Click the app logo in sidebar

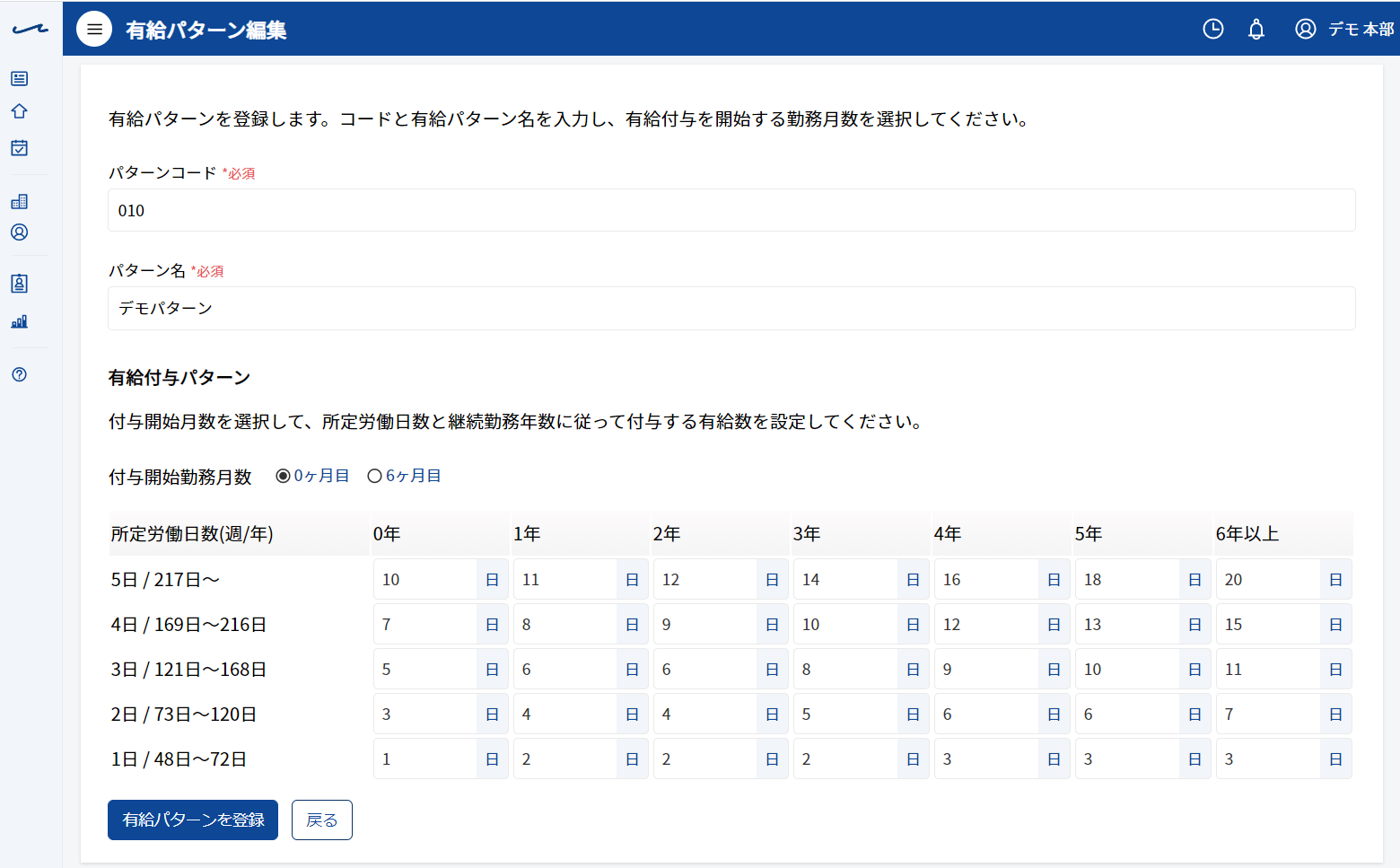31,30
